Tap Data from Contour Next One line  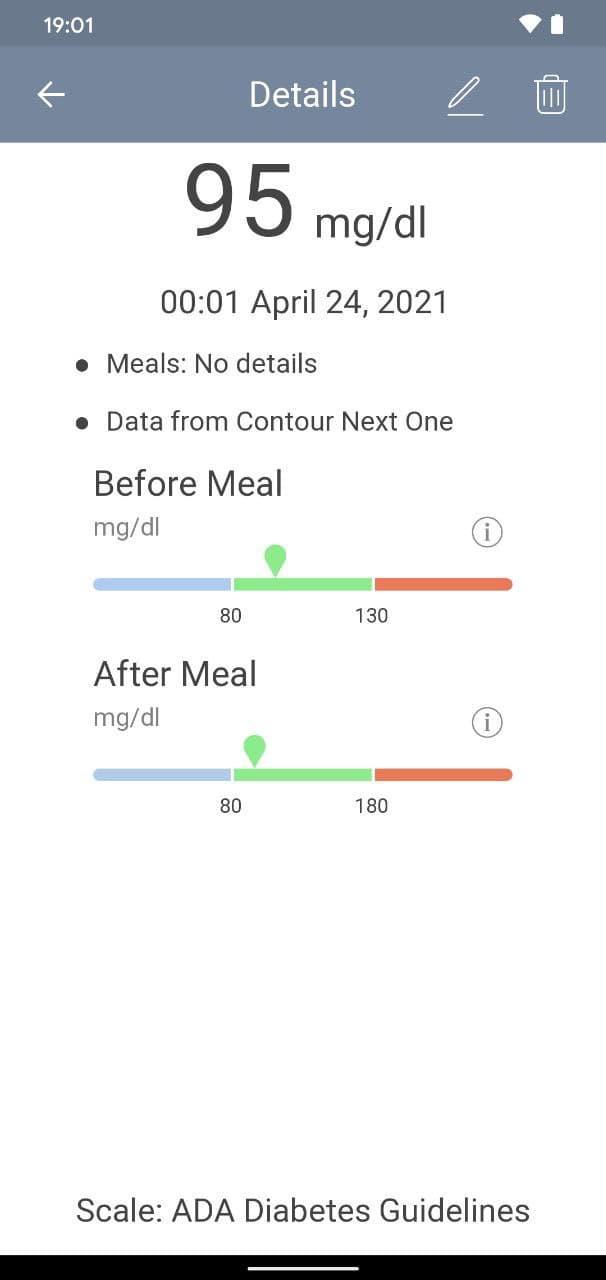(279, 422)
